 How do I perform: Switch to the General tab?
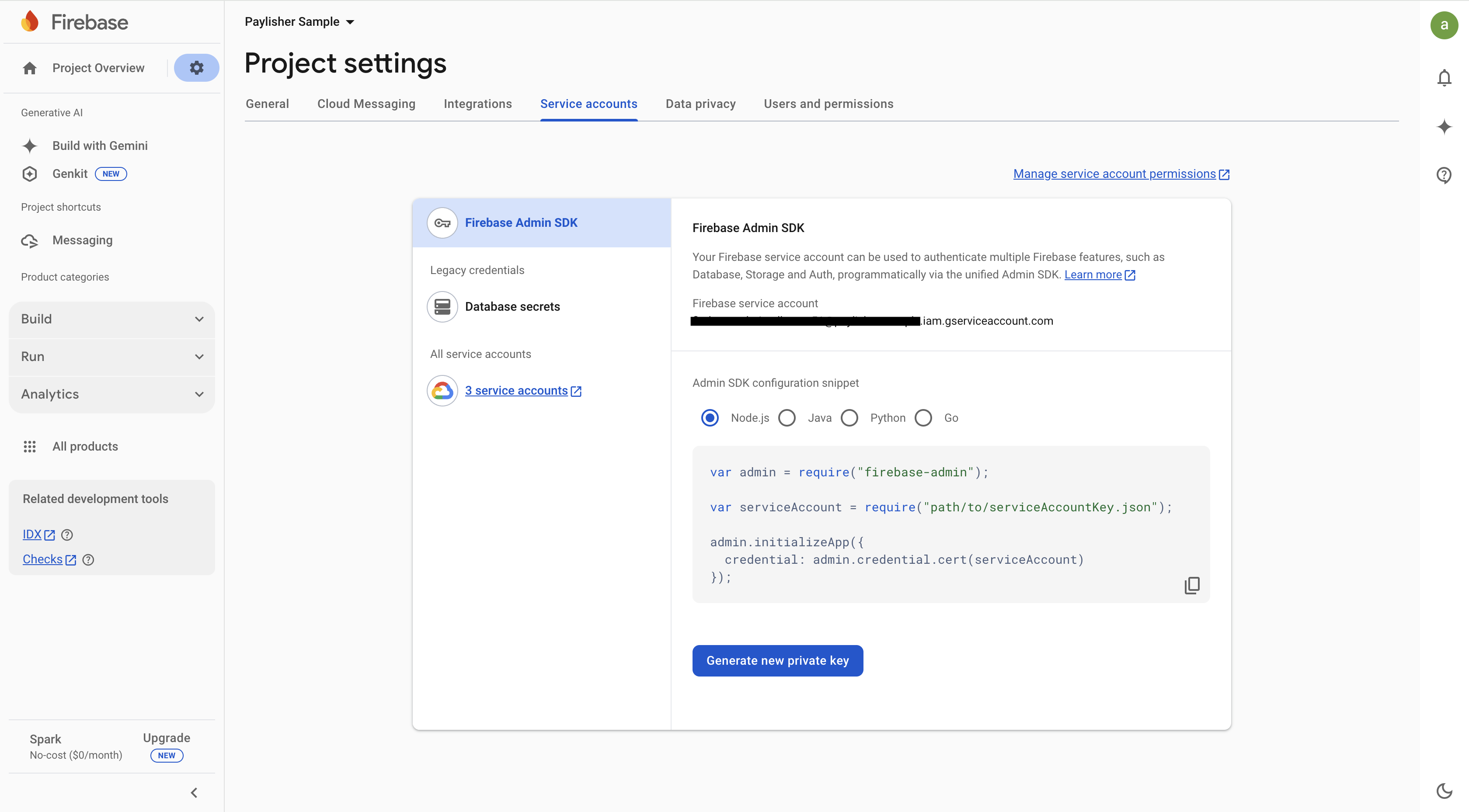[268, 104]
